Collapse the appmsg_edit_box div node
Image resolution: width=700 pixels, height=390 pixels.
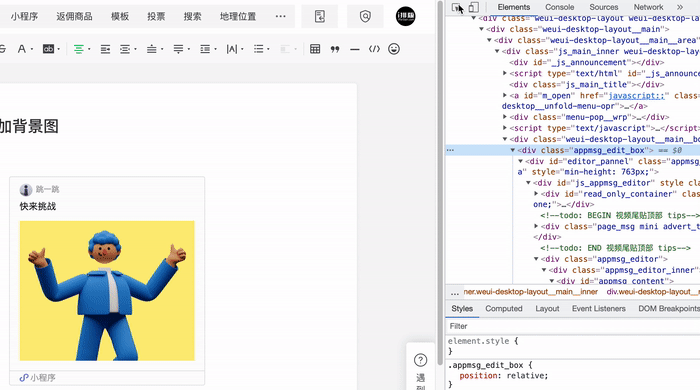513,150
